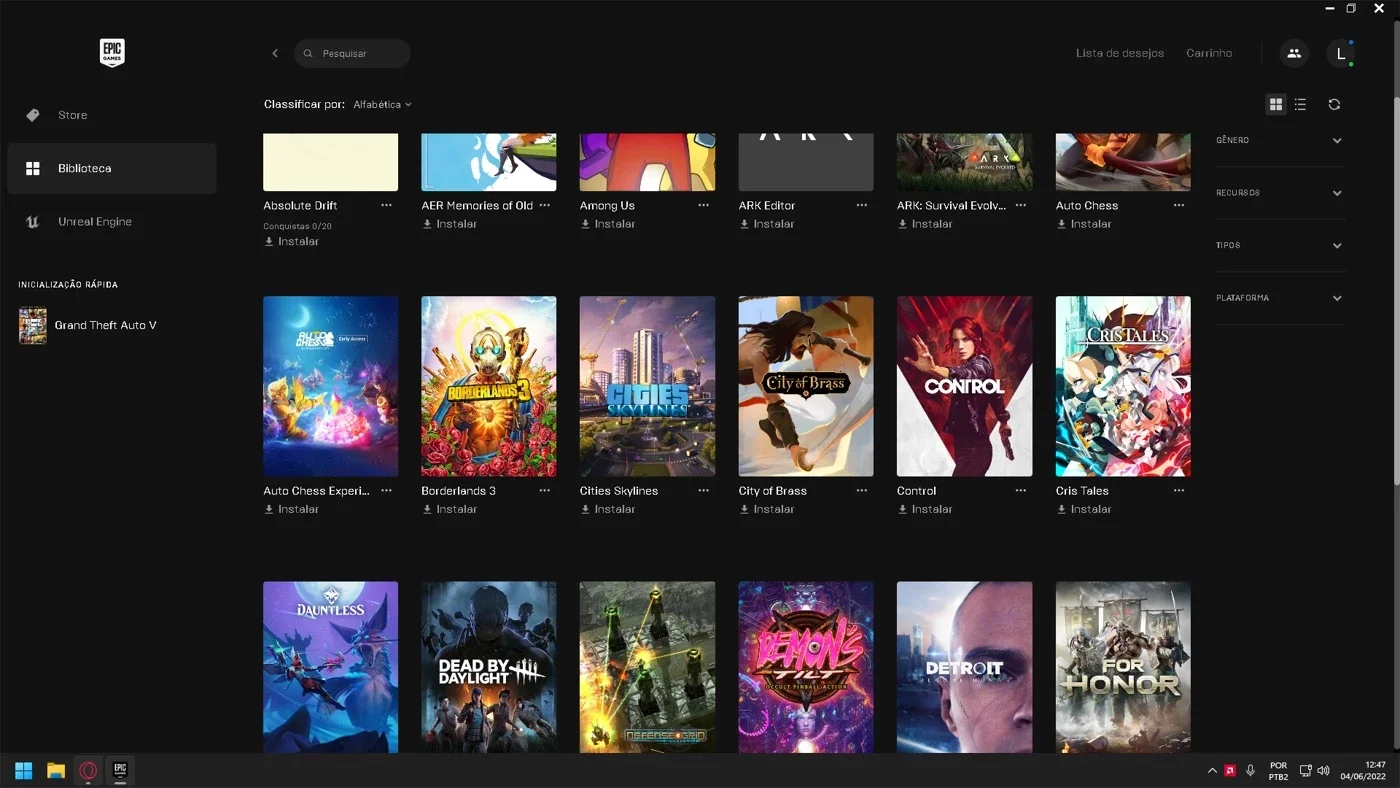The width and height of the screenshot is (1400, 788).
Task: Expand the TIPOS filter
Action: coord(1280,246)
